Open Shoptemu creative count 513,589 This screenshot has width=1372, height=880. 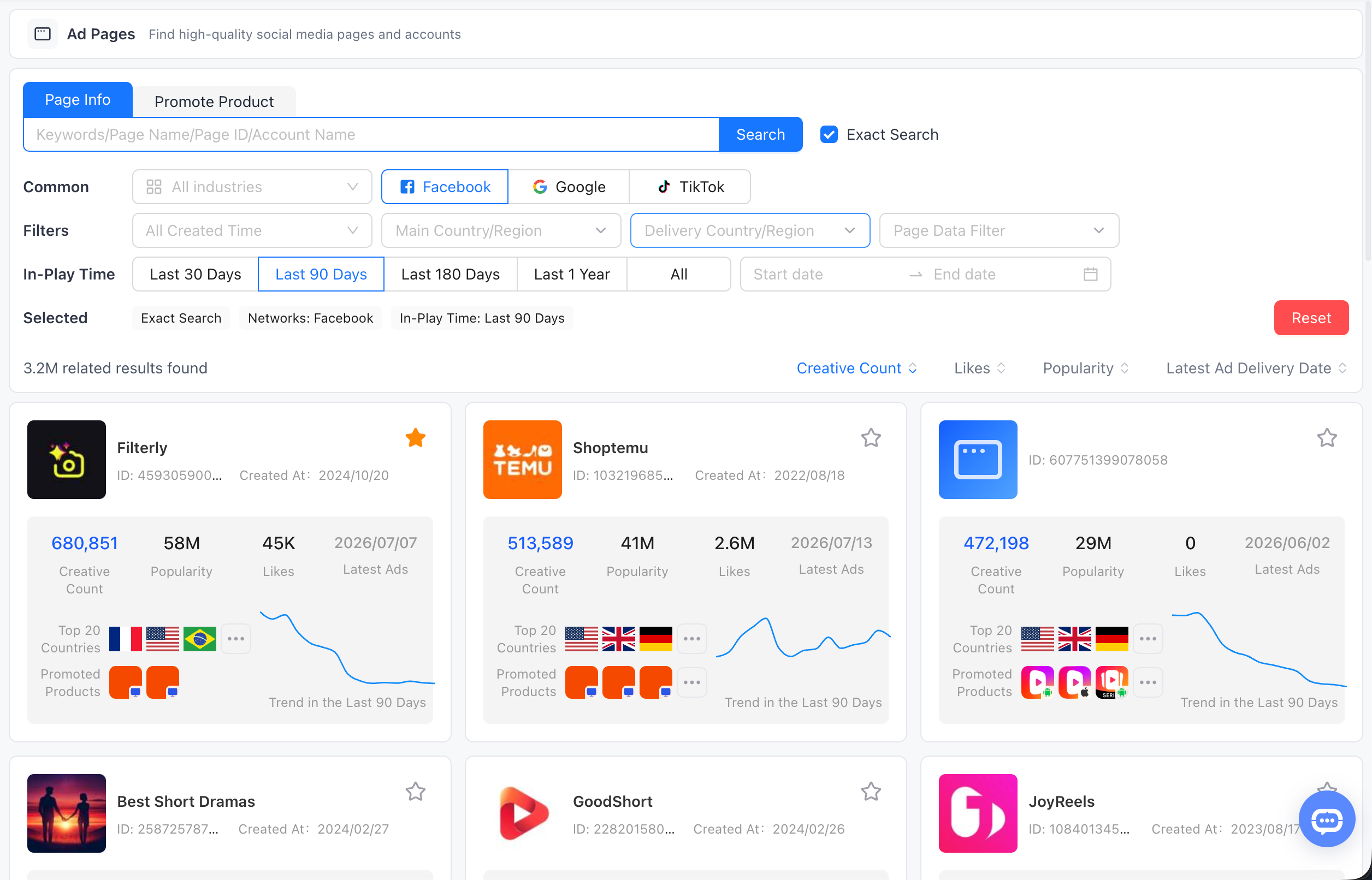pos(540,543)
